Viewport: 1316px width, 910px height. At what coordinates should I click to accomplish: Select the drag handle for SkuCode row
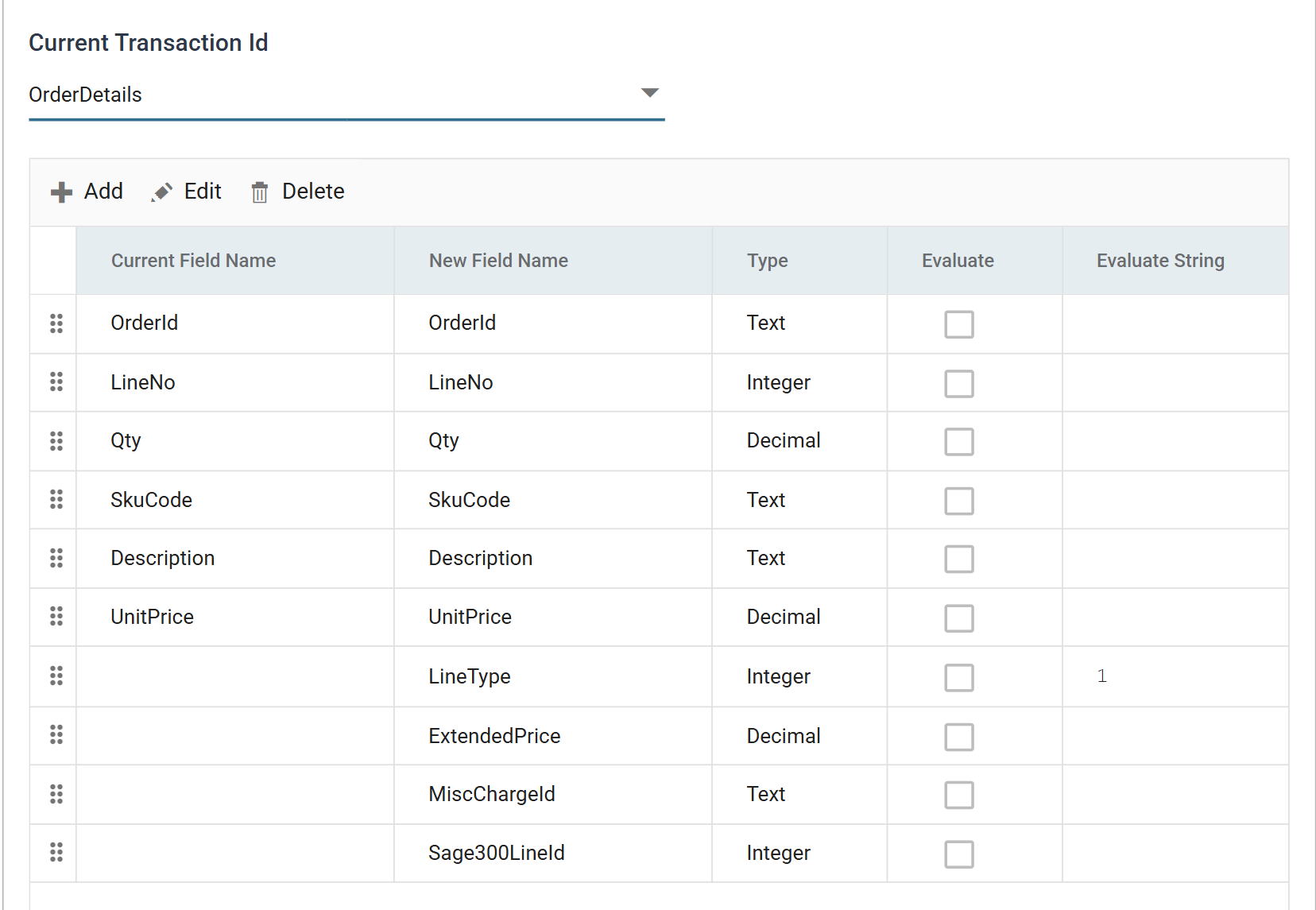pyautogui.click(x=56, y=499)
